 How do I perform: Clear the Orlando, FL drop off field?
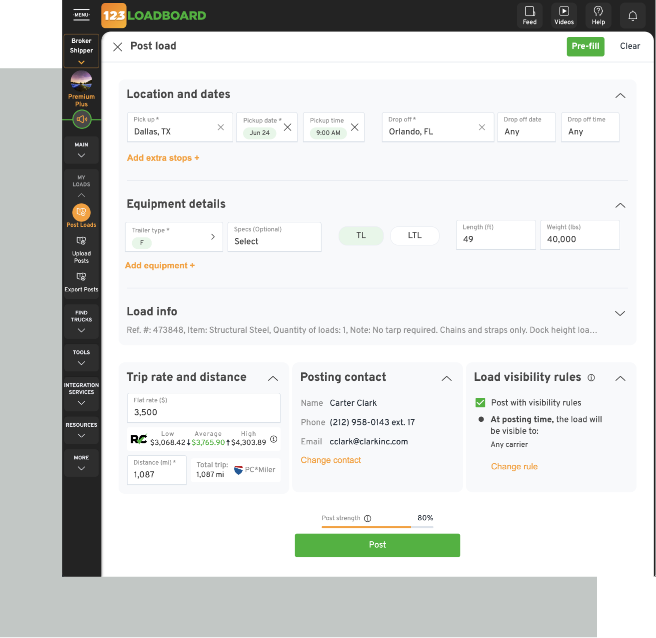coord(482,127)
